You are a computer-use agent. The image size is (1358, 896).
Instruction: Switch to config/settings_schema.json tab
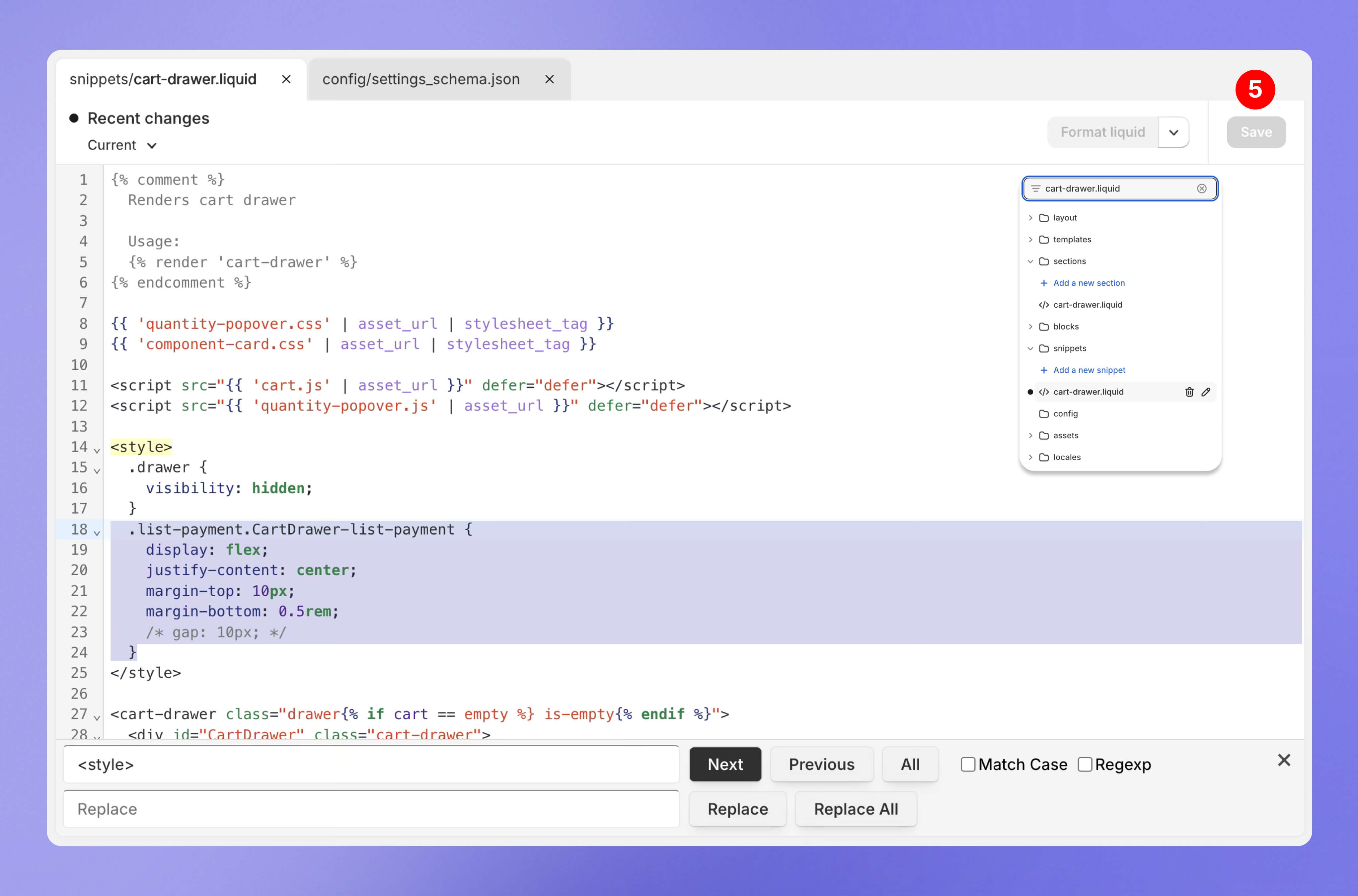coord(421,79)
